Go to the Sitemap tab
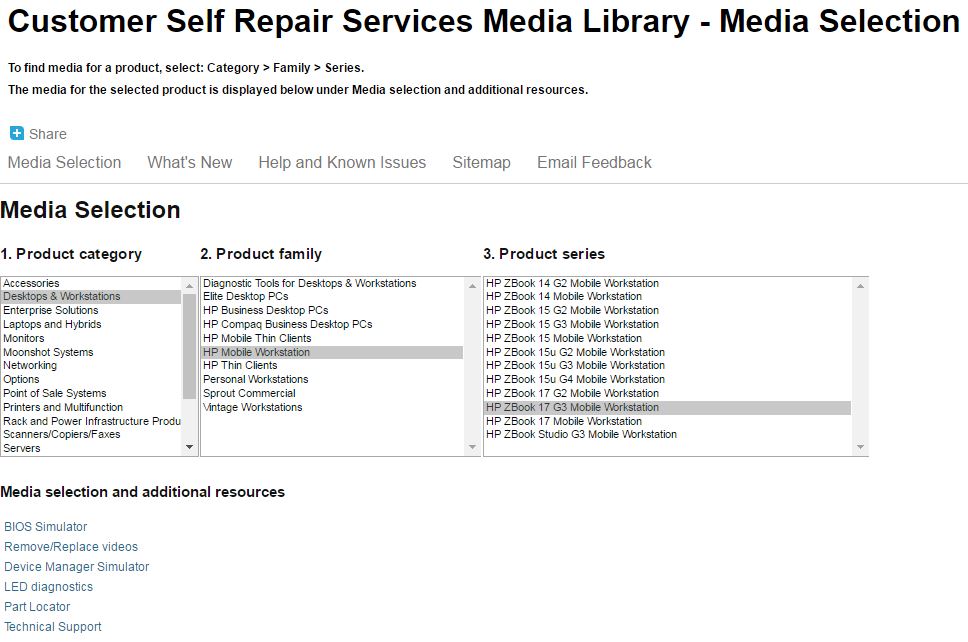968x642 pixels. pyautogui.click(x=482, y=162)
